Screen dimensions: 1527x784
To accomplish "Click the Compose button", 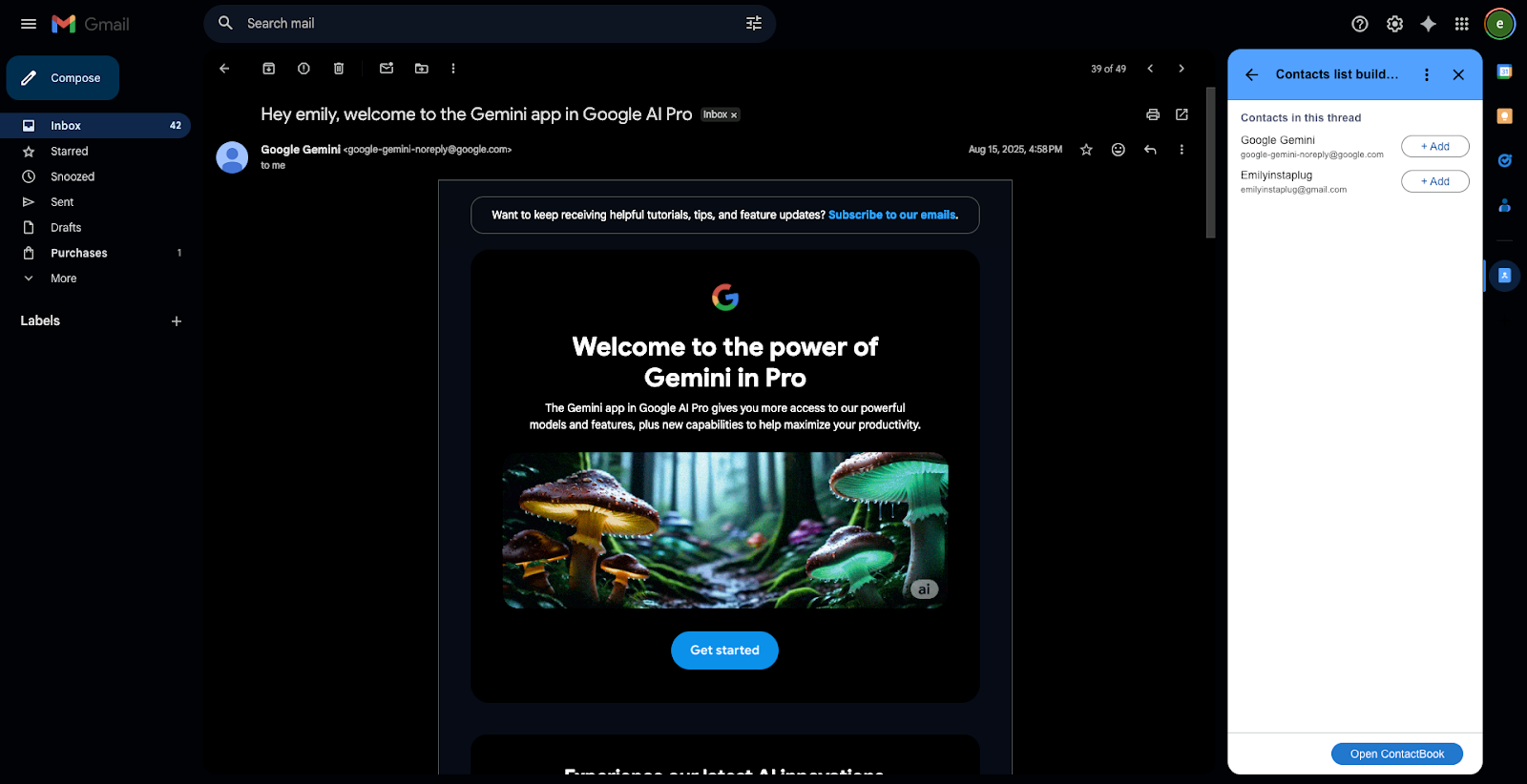I will 63,78.
